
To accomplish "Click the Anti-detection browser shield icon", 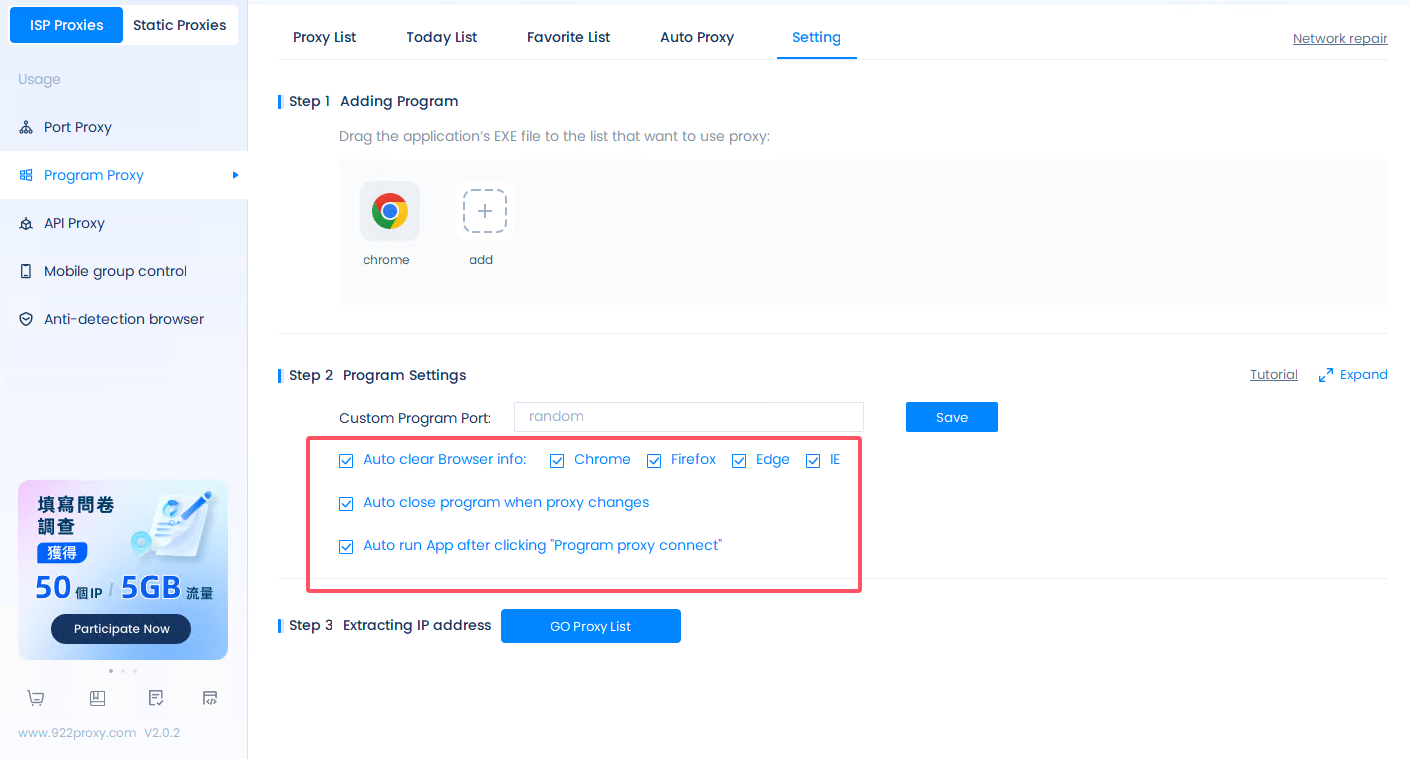I will pyautogui.click(x=26, y=319).
